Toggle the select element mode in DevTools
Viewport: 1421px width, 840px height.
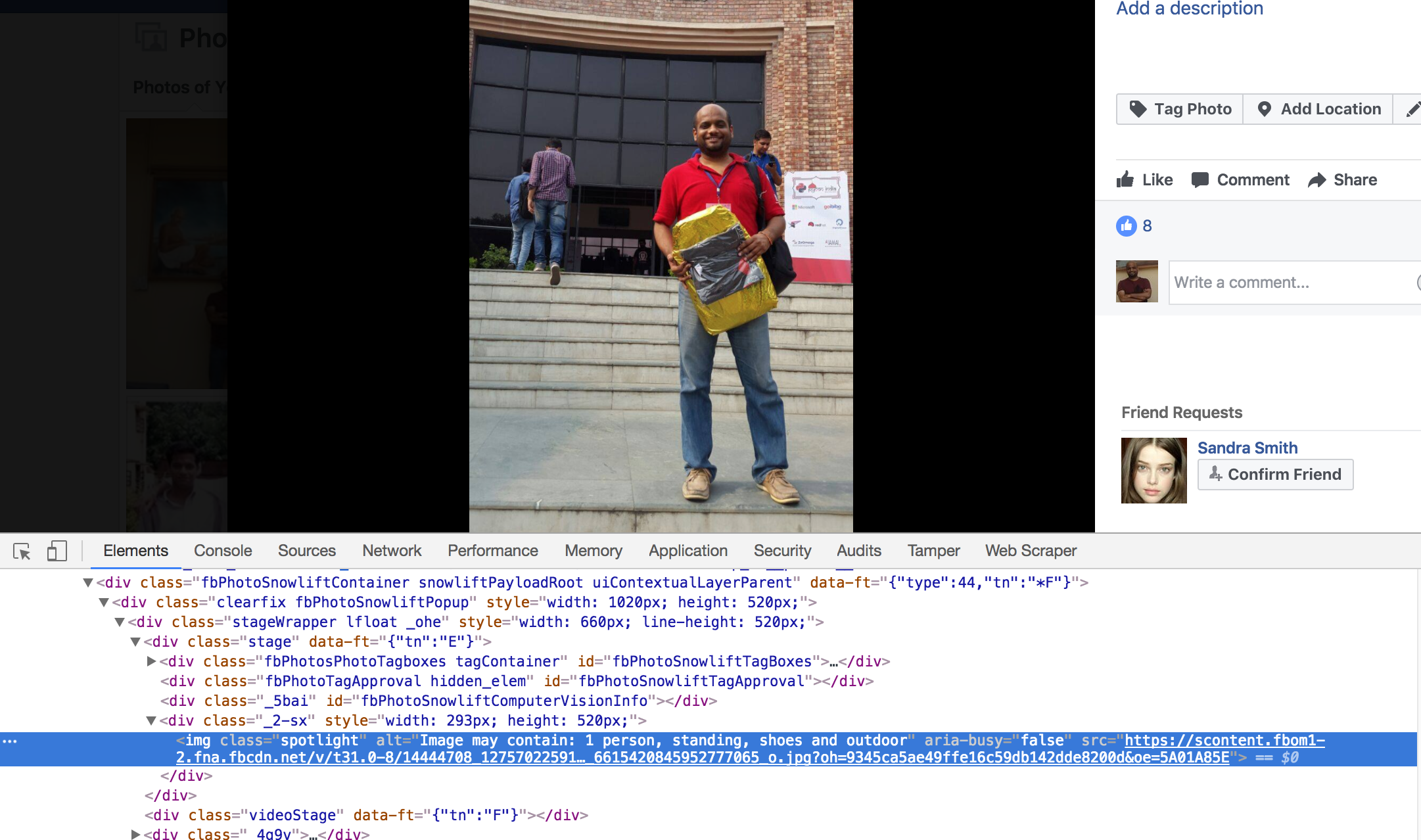[22, 551]
